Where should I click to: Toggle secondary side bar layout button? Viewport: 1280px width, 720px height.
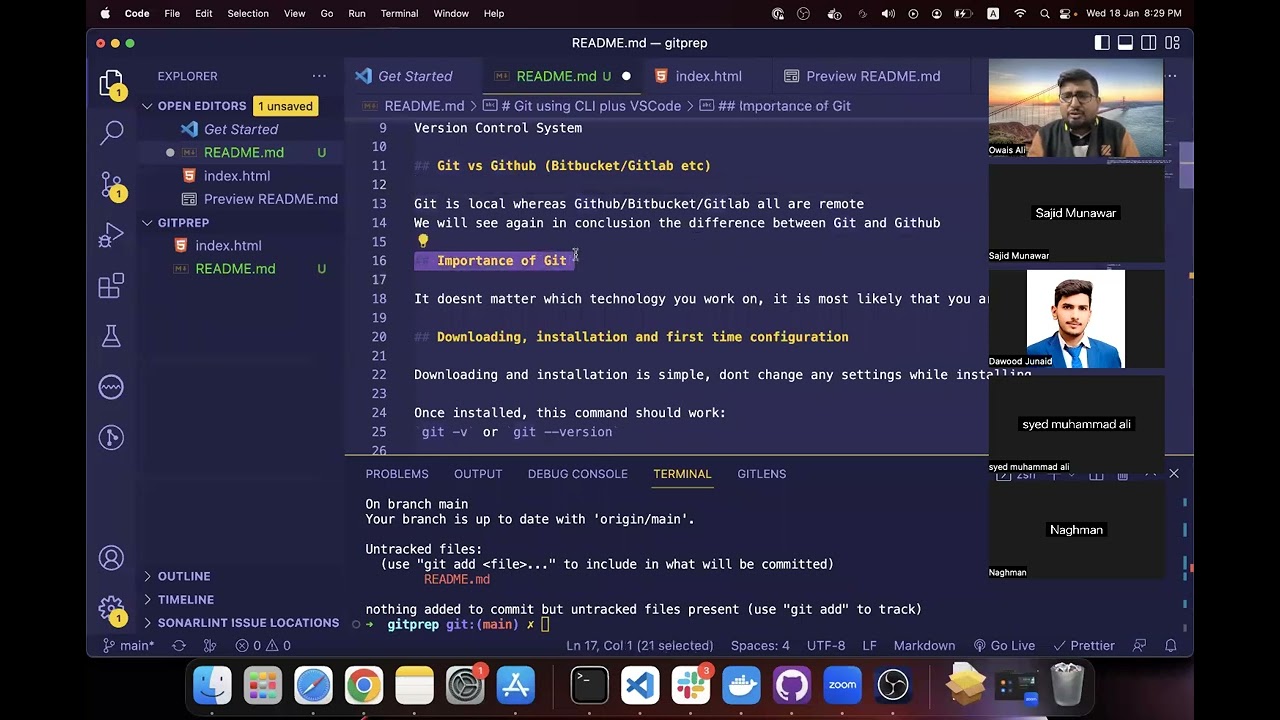tap(1149, 43)
